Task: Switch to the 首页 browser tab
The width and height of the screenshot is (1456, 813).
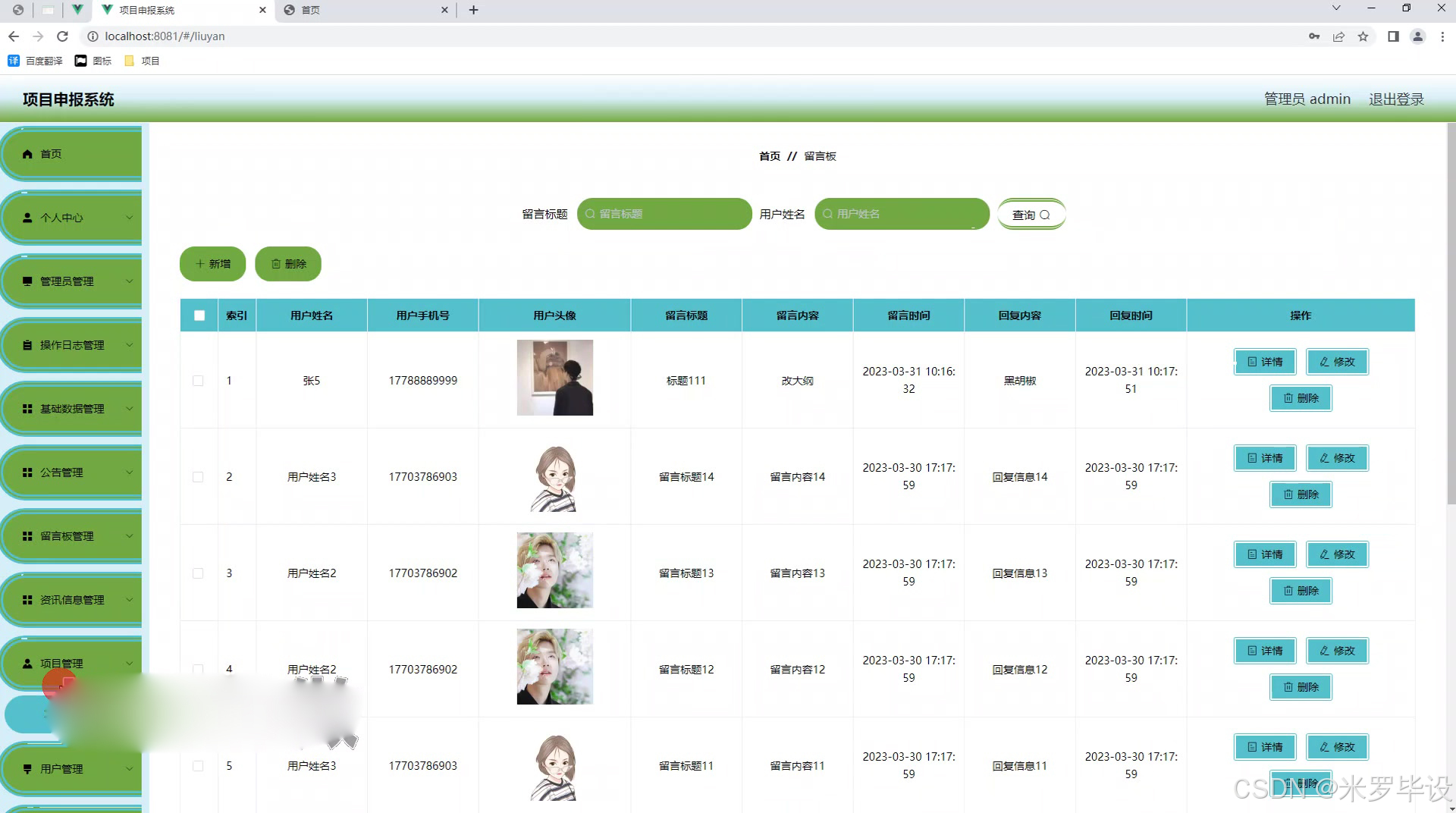Action: point(364,10)
